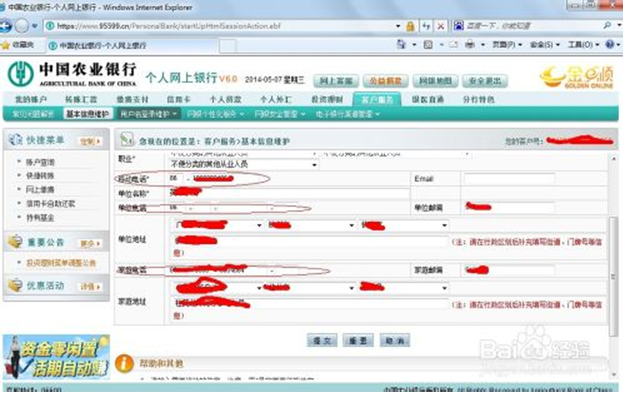The height and width of the screenshot is (393, 623).
Task: Click the IE back arrow button
Action: [x=5, y=26]
